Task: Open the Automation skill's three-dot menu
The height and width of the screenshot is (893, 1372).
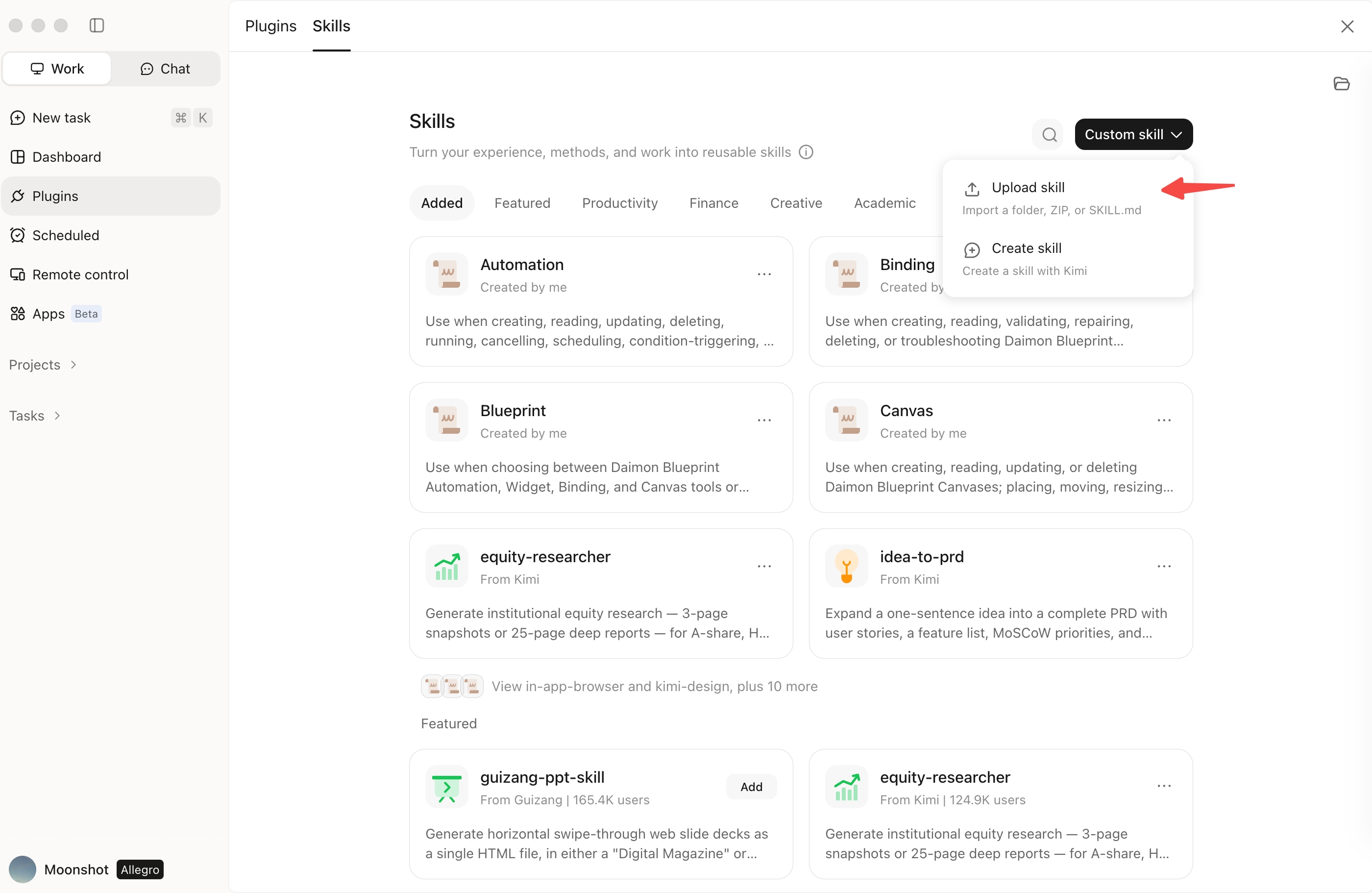Action: [x=764, y=274]
